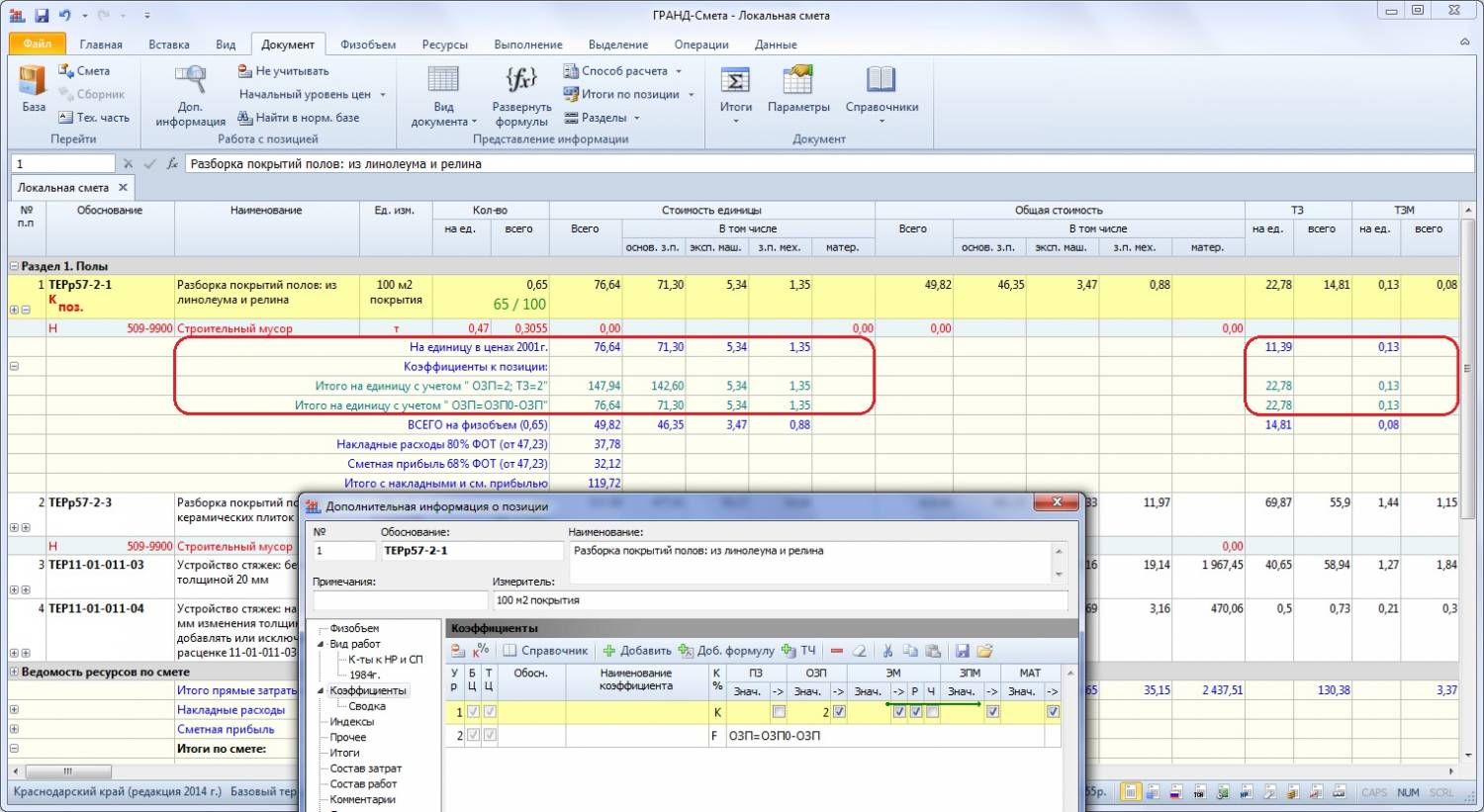The height and width of the screenshot is (812, 1484).
Task: Collapse the Раздел 1. Полы section
Action: [x=14, y=266]
